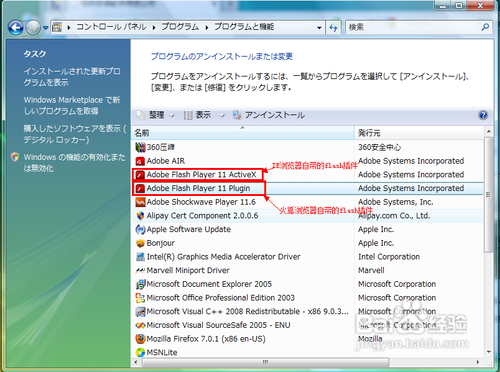Sort list by 名前 column header
Image resolution: width=500 pixels, height=372 pixels.
pyautogui.click(x=243, y=133)
